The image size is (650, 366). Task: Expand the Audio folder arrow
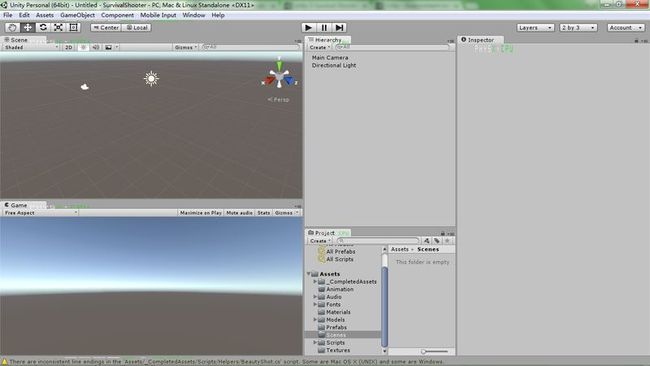coord(315,297)
